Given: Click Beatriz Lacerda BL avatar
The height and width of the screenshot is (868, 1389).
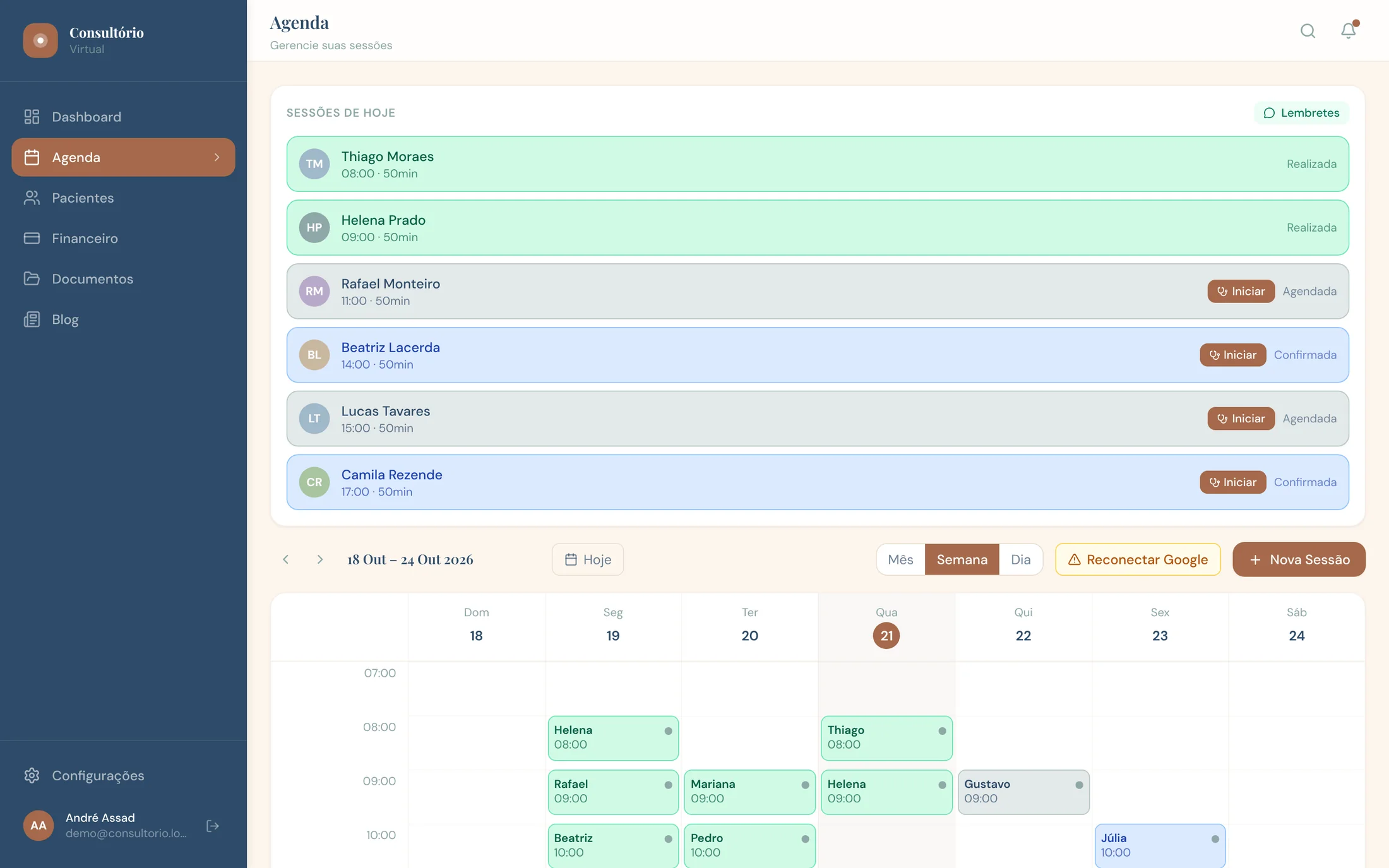Looking at the screenshot, I should [x=314, y=355].
